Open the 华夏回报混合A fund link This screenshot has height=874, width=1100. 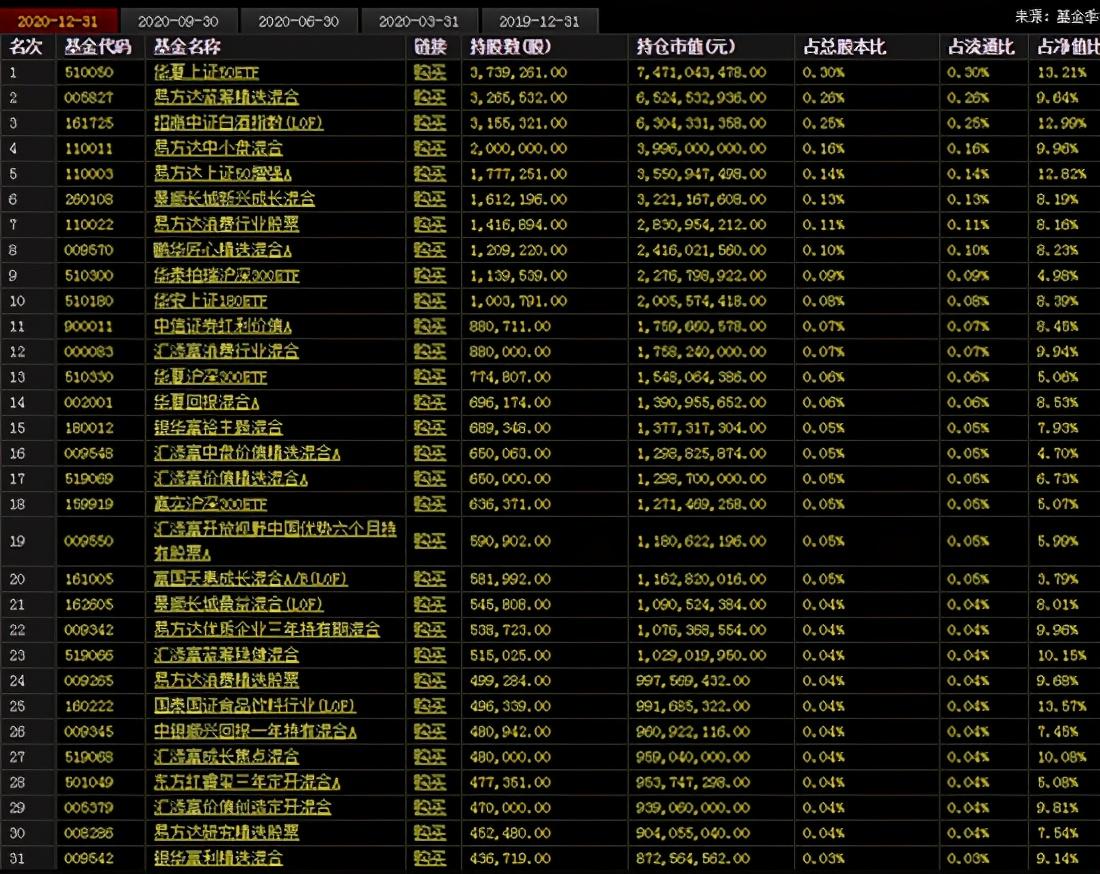click(206, 403)
